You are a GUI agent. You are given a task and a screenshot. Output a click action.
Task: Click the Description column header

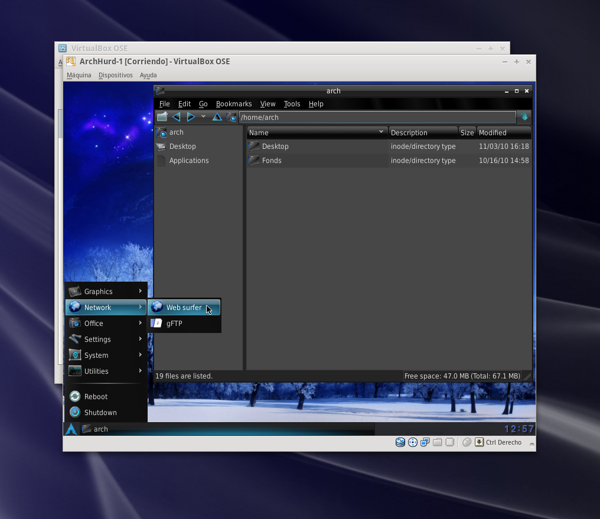[x=423, y=132]
